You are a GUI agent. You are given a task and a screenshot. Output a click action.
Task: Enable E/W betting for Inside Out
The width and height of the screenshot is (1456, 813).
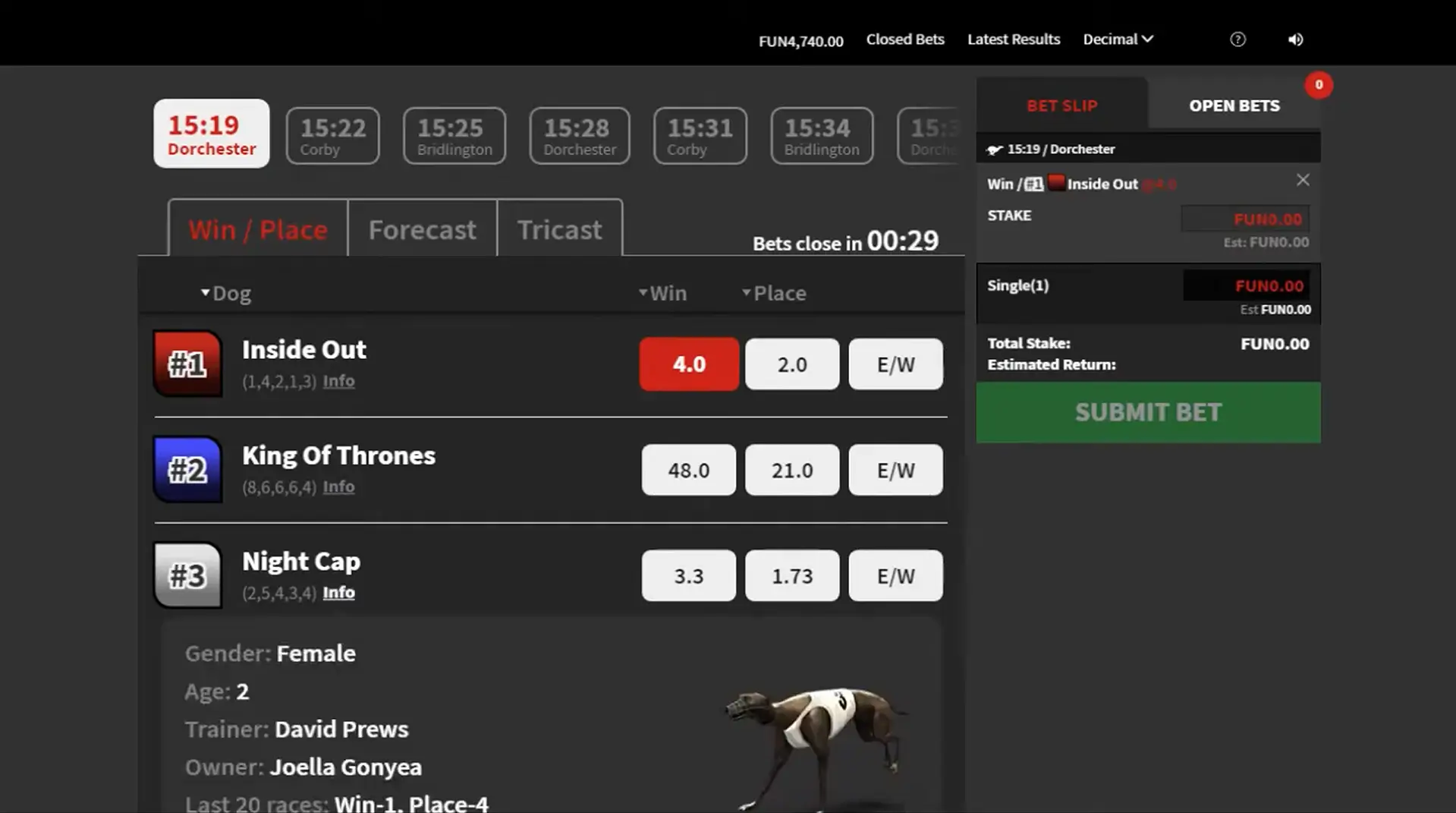click(895, 364)
